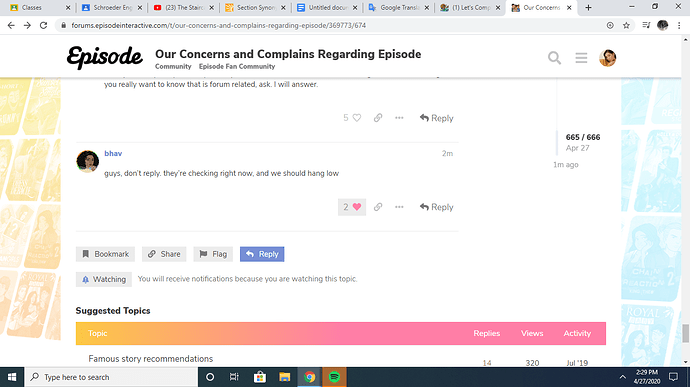
Task: Open the Windows Start menu
Action: click(x=12, y=377)
